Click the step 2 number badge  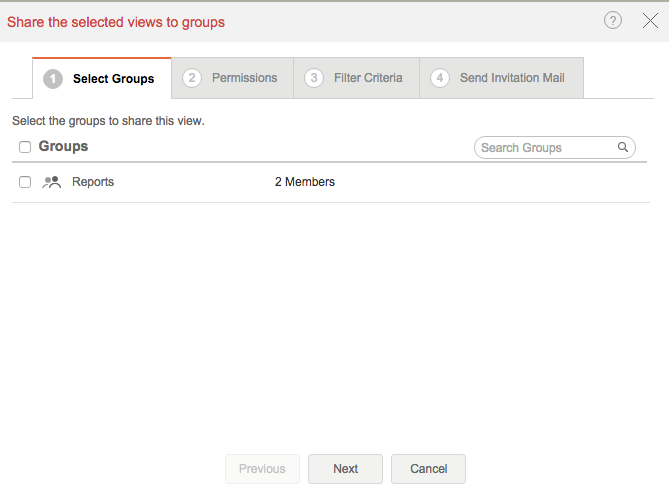[x=192, y=78]
